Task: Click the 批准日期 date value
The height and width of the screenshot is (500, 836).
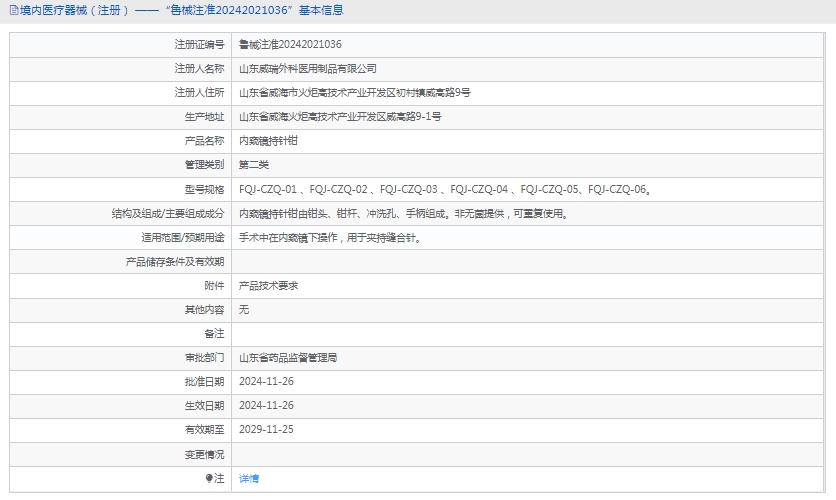Action: click(x=266, y=381)
